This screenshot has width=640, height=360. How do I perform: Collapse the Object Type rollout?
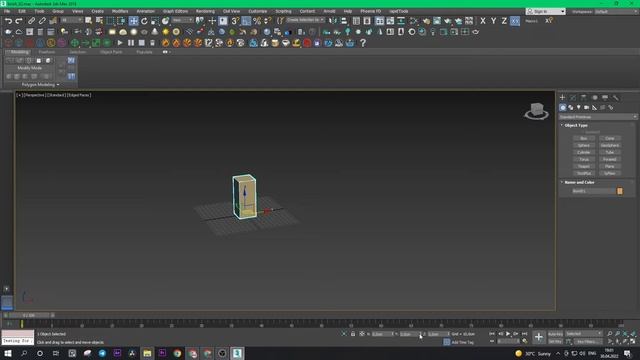click(x=576, y=125)
